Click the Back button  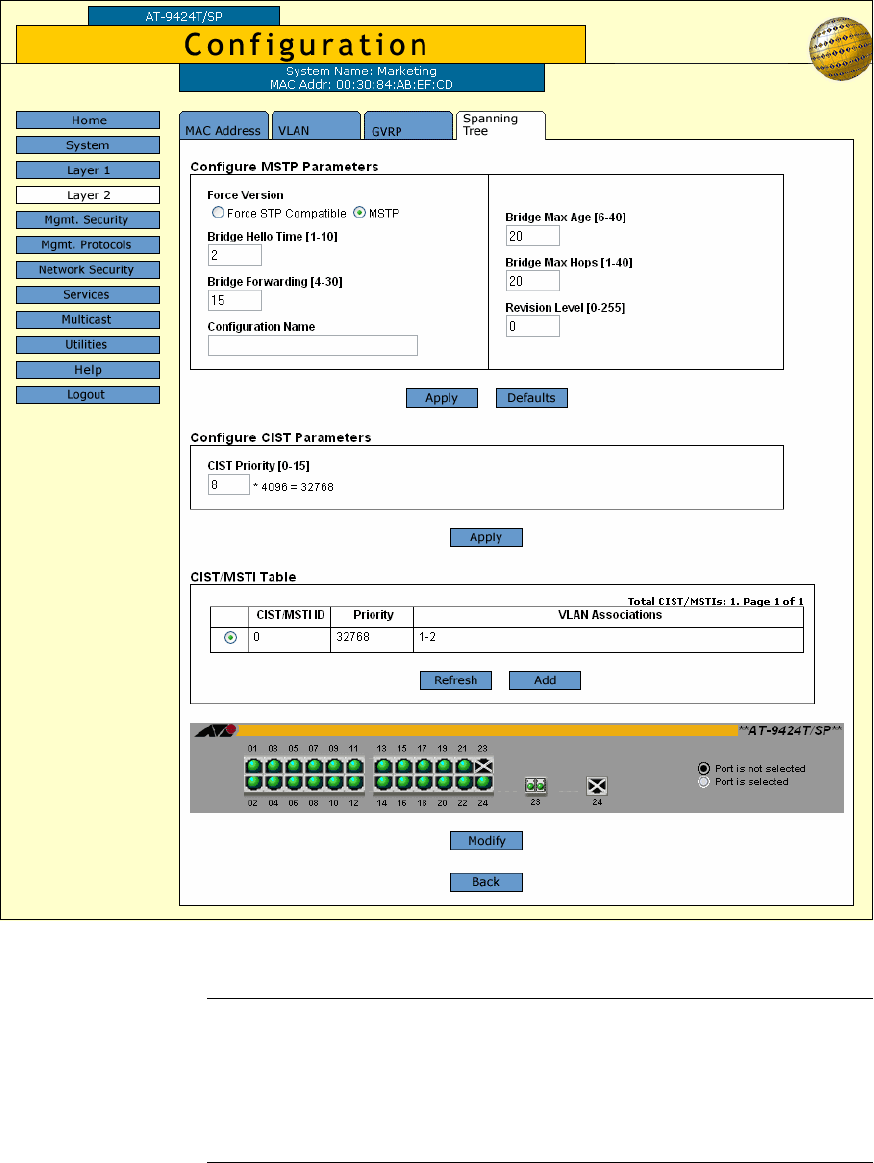click(x=487, y=883)
